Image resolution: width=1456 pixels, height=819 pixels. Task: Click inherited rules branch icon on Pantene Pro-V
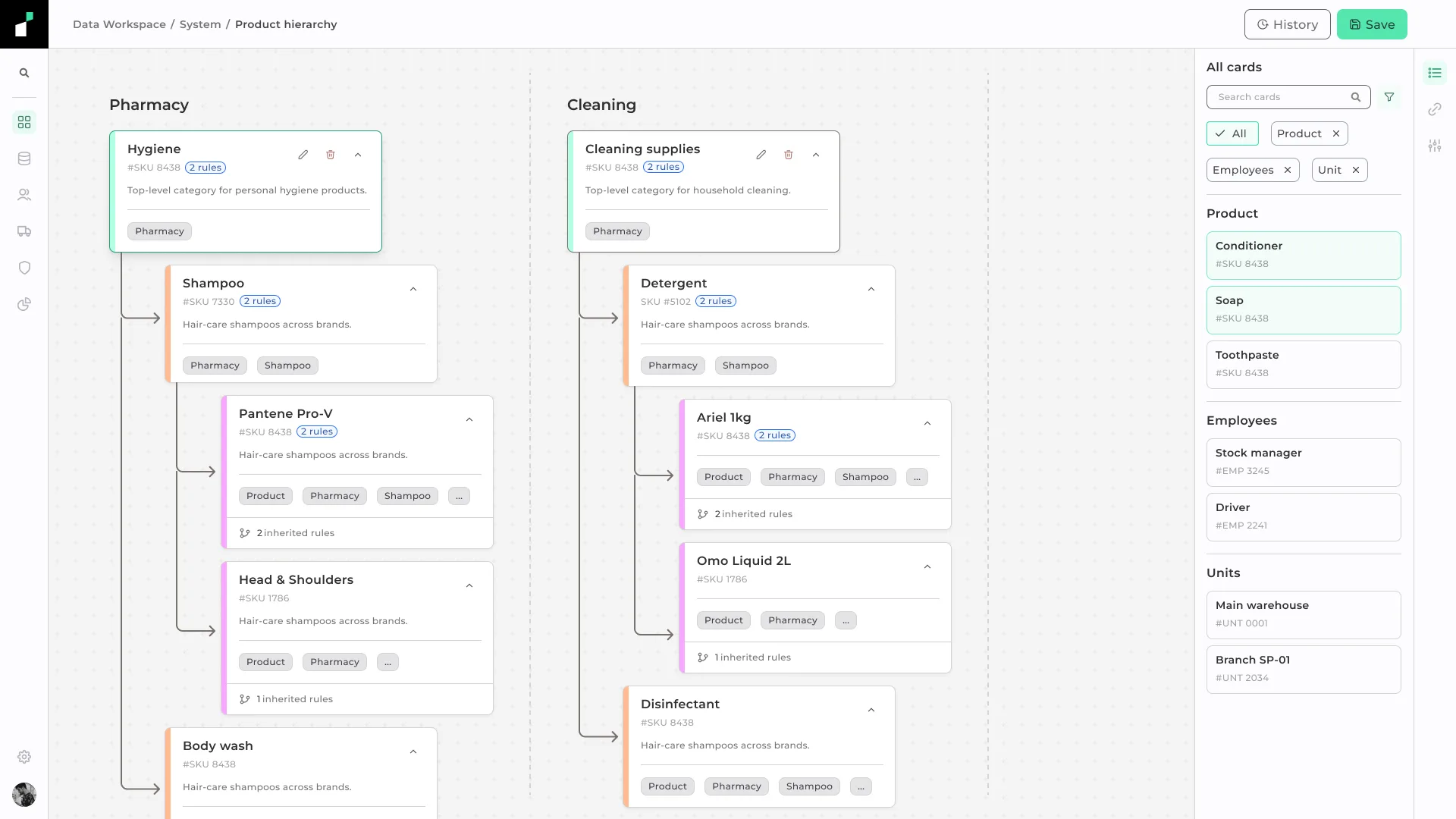[245, 533]
